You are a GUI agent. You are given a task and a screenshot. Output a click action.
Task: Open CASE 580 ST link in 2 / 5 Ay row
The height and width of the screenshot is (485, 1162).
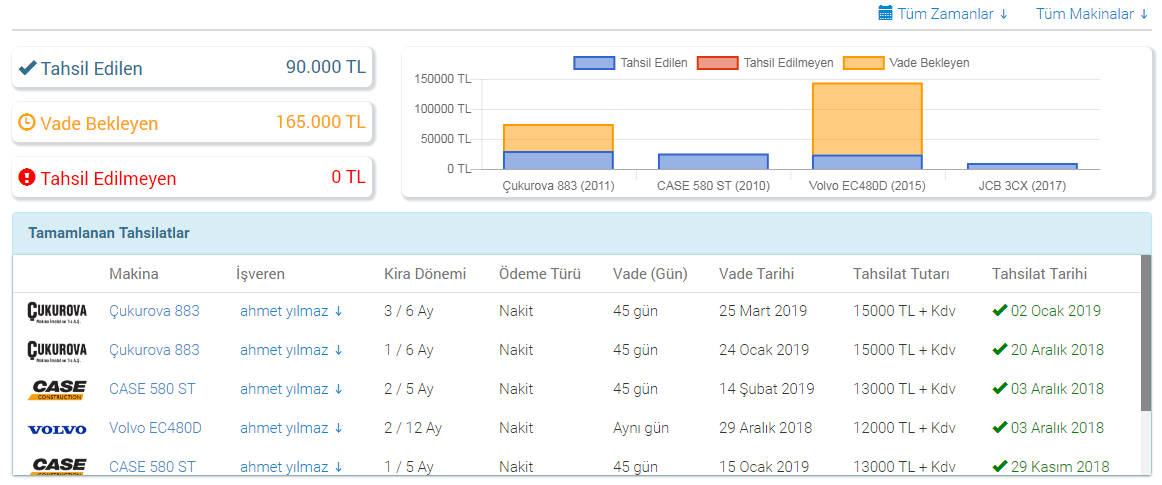[153, 389]
